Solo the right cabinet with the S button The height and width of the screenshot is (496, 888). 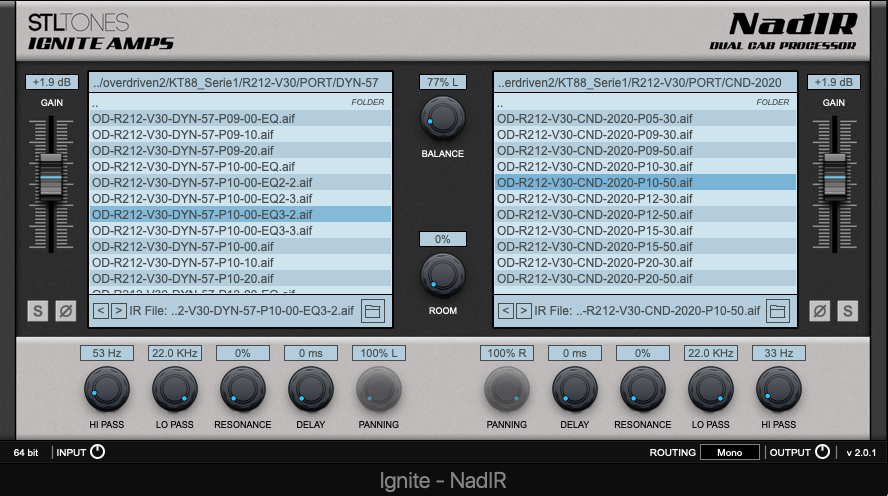848,311
